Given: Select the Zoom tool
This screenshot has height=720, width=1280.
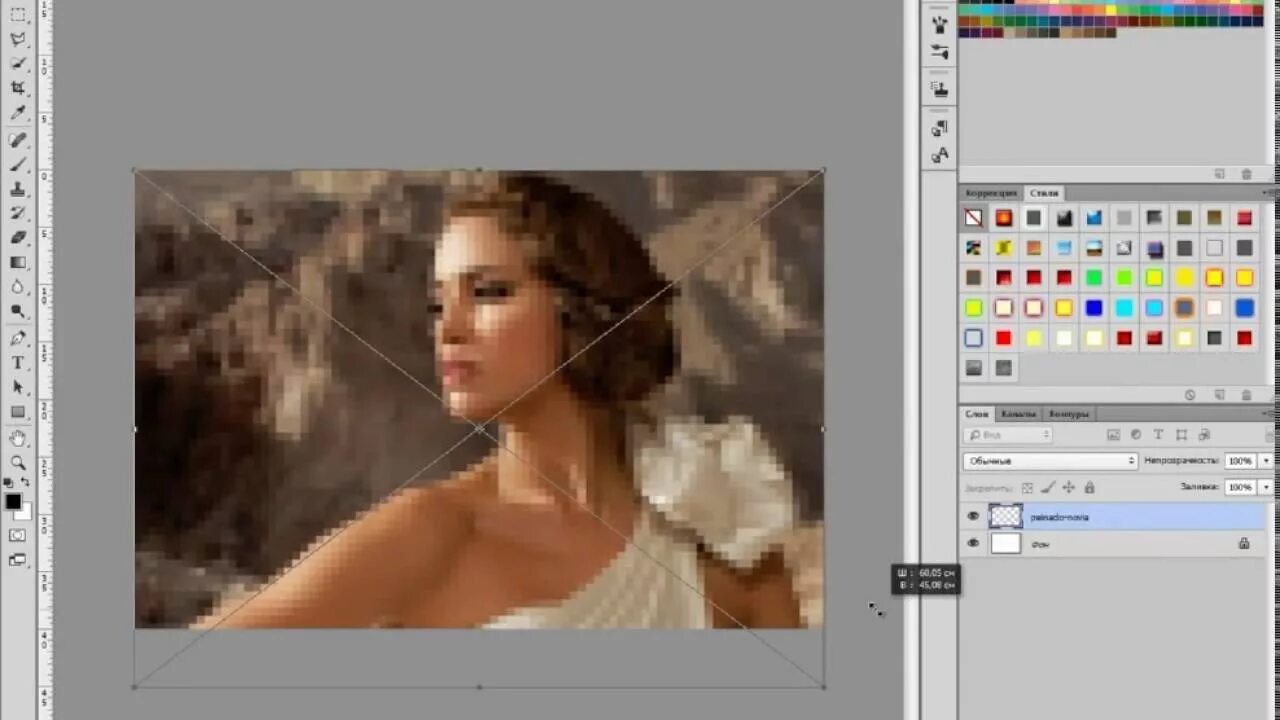Looking at the screenshot, I should [18, 462].
